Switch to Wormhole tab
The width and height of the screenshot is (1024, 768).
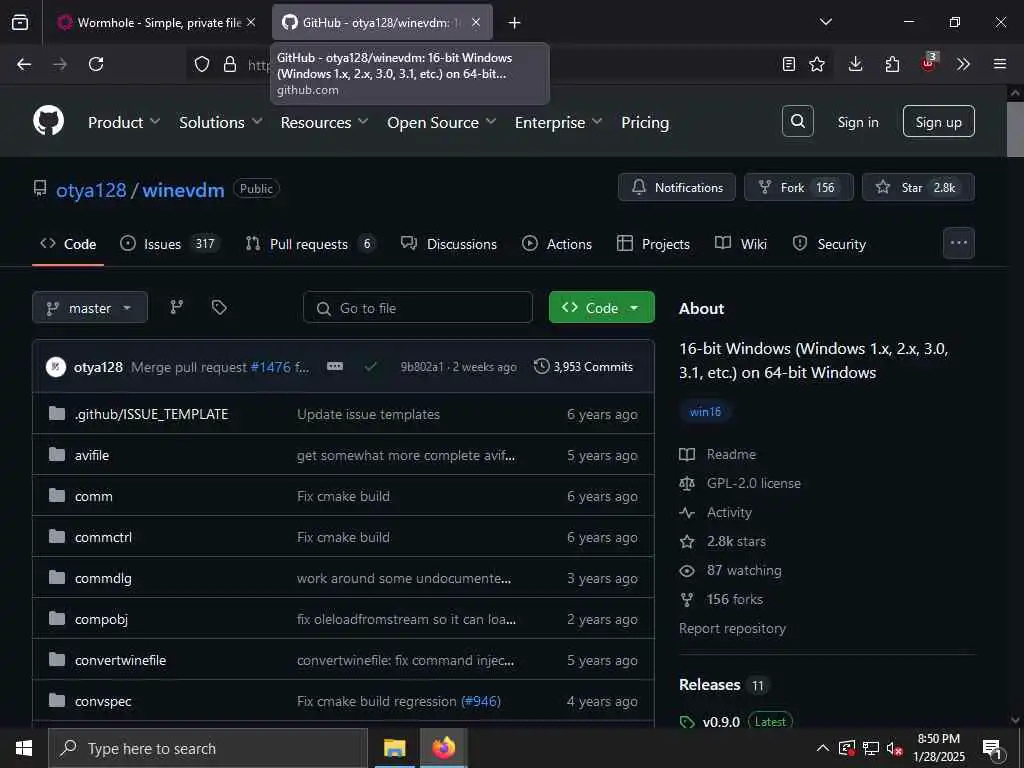tap(157, 23)
